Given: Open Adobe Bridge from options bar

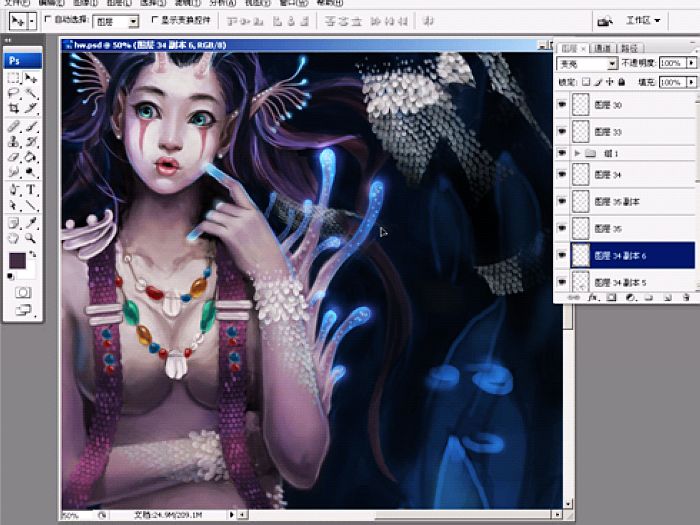Looking at the screenshot, I should click(605, 21).
